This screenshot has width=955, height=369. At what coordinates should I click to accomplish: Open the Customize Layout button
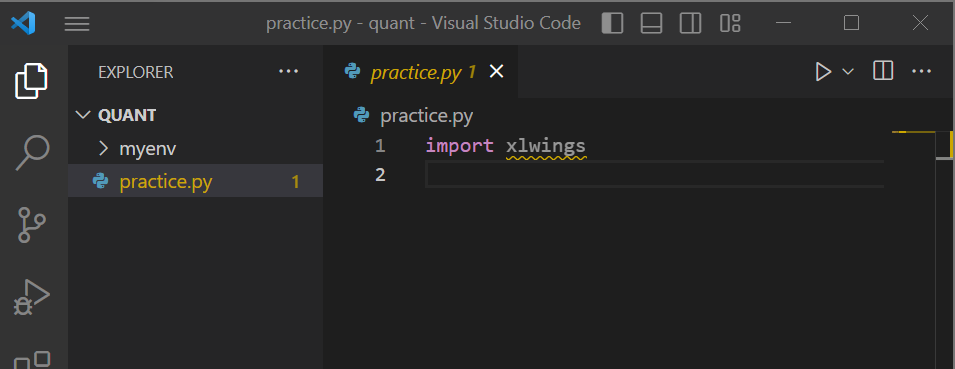pos(730,23)
